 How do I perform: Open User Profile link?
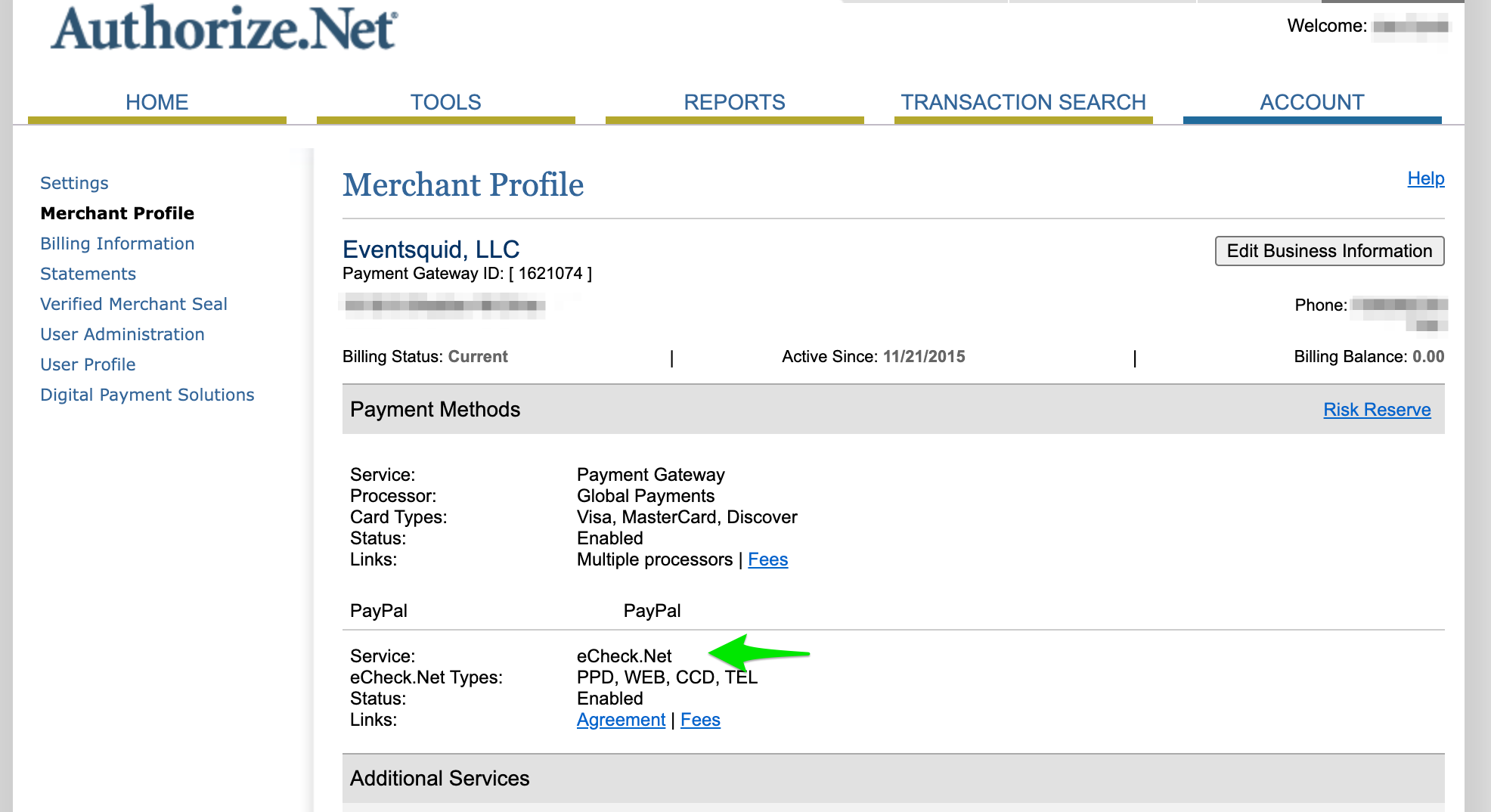88,364
